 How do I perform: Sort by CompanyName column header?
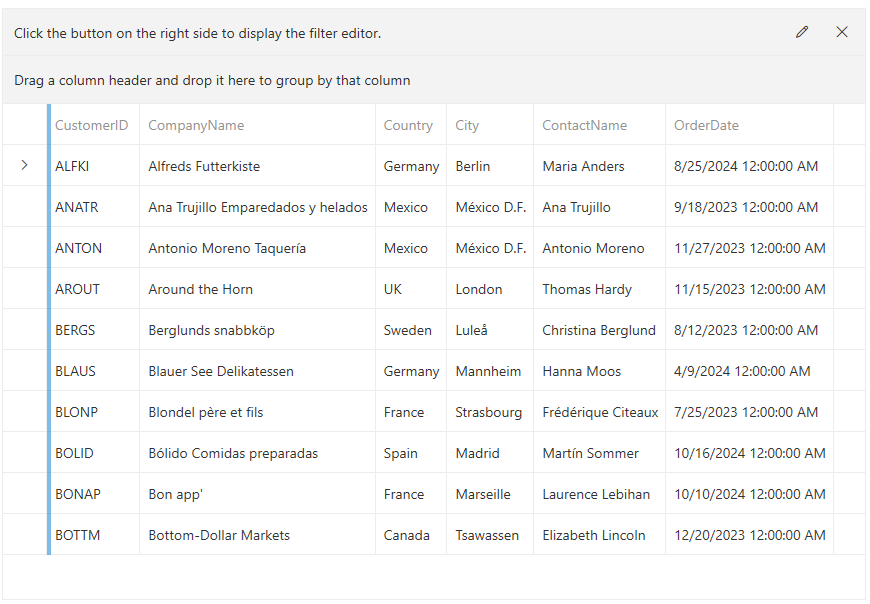click(x=196, y=125)
